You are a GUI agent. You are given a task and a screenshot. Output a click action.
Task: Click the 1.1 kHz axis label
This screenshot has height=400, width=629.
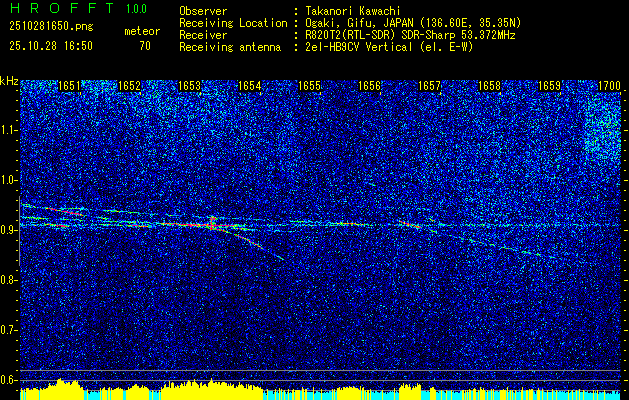[9, 130]
